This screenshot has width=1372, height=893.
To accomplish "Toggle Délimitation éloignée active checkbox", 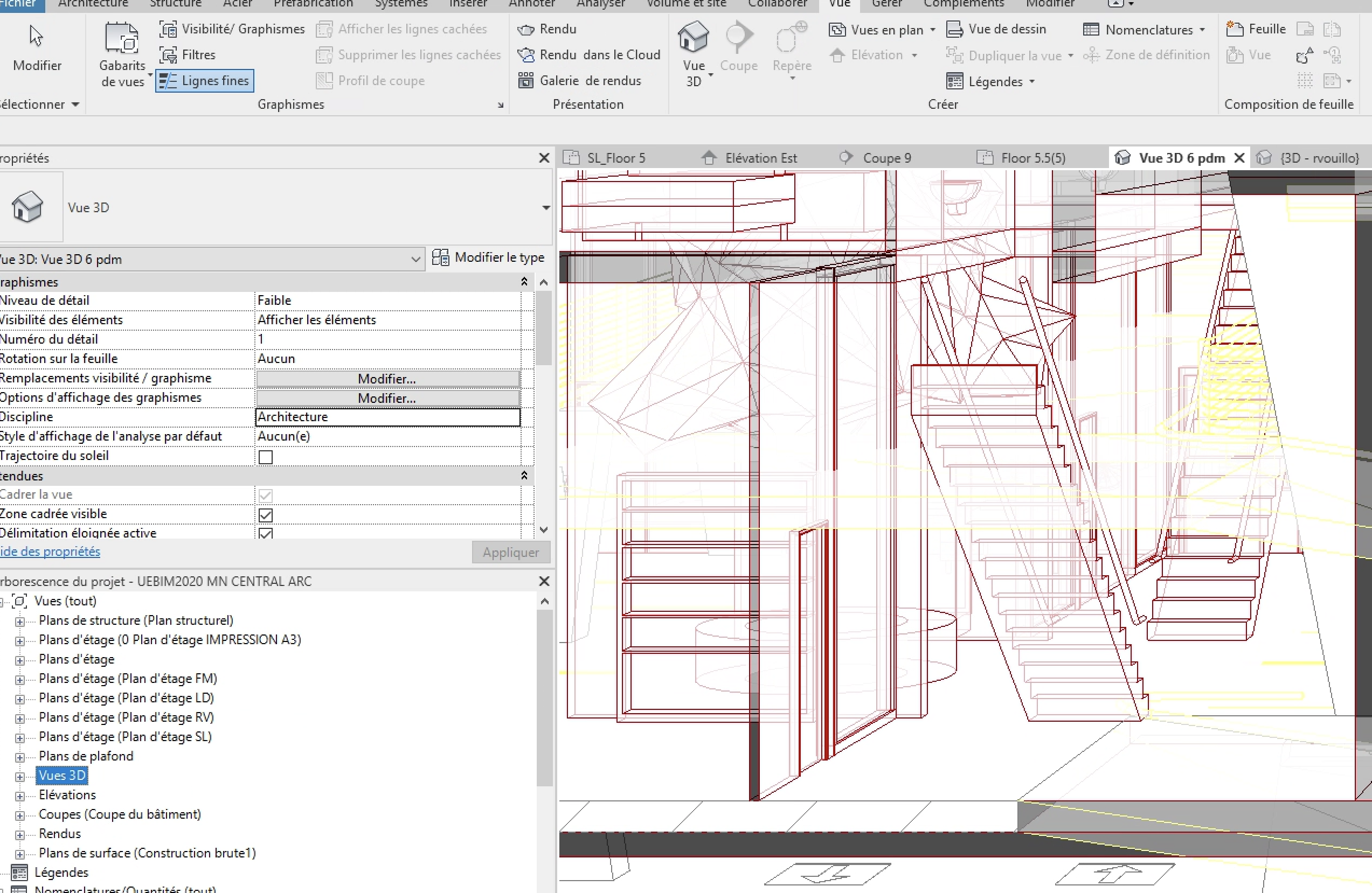I will point(265,533).
